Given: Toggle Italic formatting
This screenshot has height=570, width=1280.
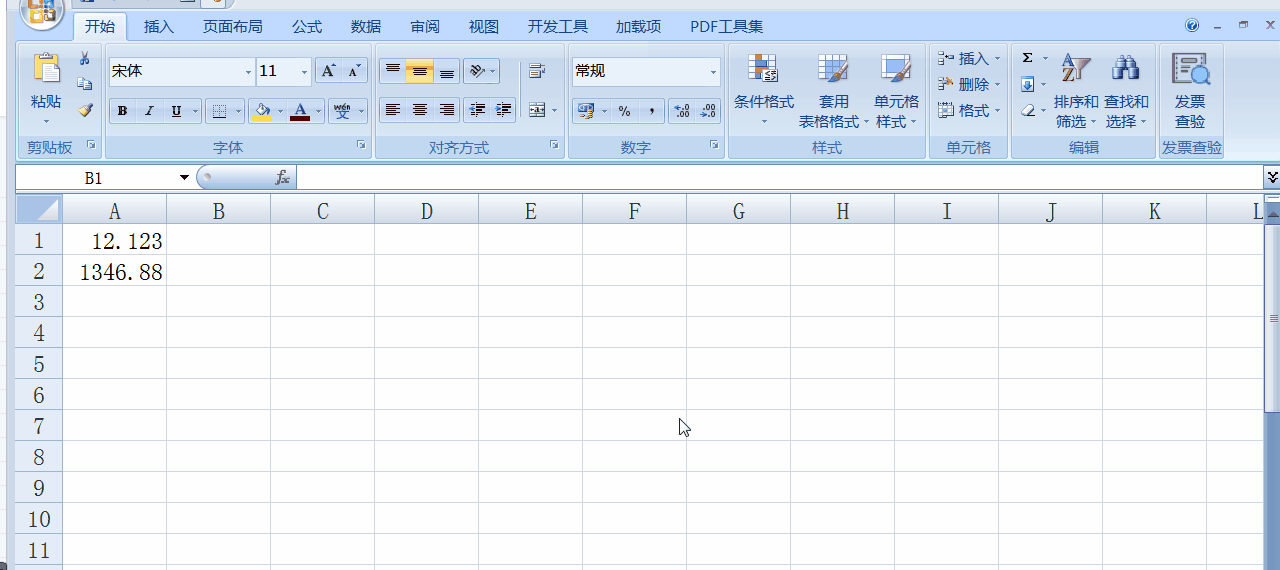Looking at the screenshot, I should tap(149, 111).
